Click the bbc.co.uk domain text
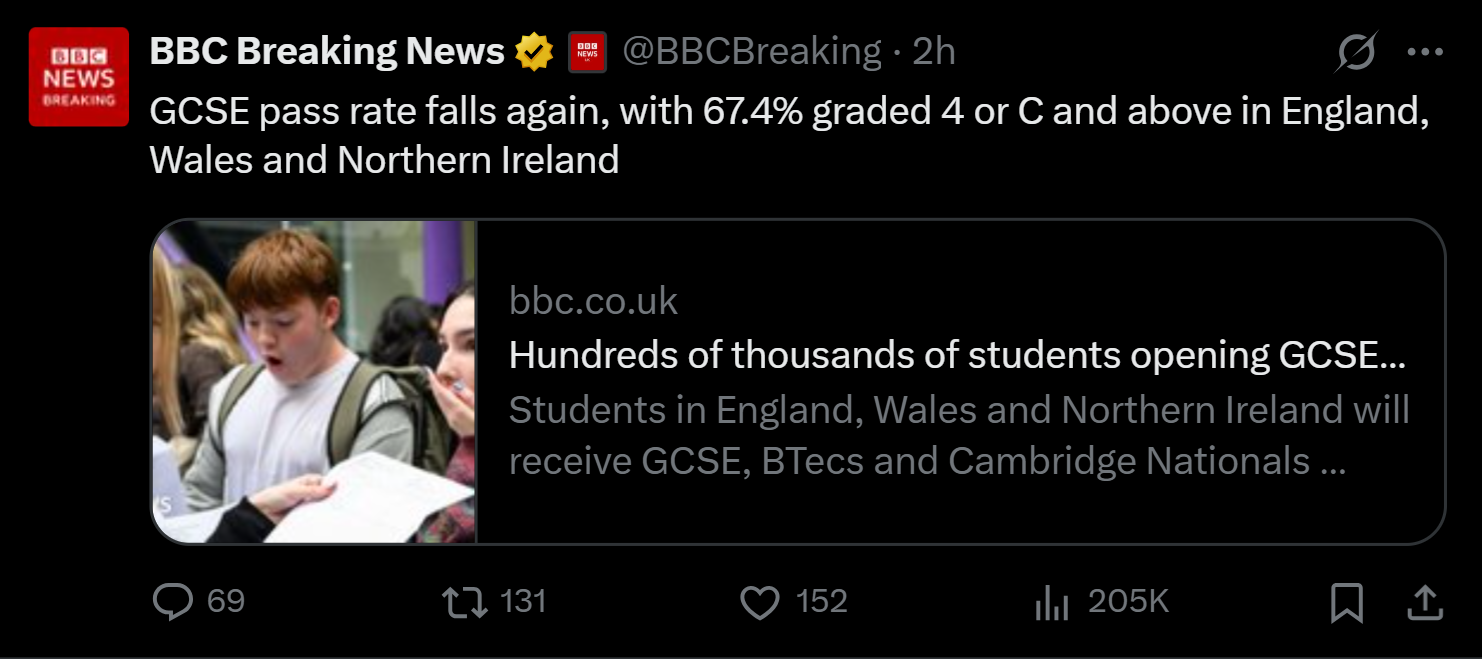1482x659 pixels. pos(593,301)
